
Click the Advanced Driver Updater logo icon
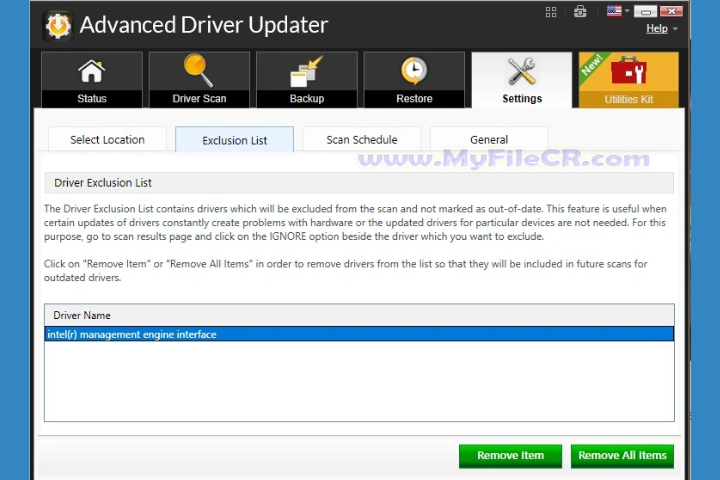click(58, 25)
